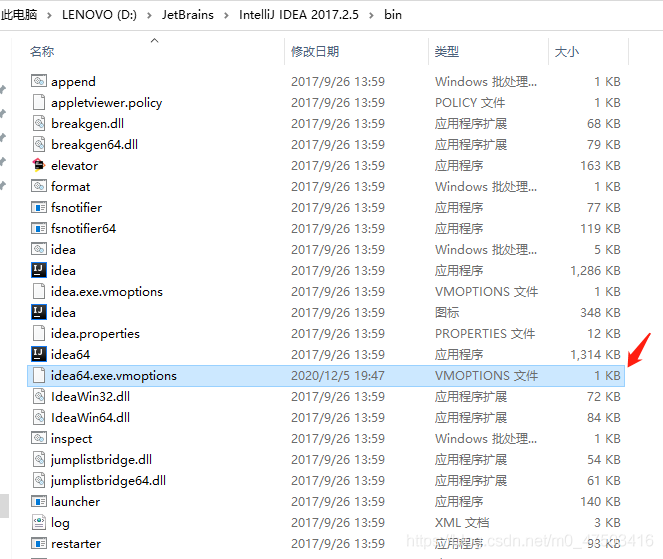This screenshot has height=559, width=663.
Task: Click the breakgen.dll file icon
Action: click(x=39, y=123)
